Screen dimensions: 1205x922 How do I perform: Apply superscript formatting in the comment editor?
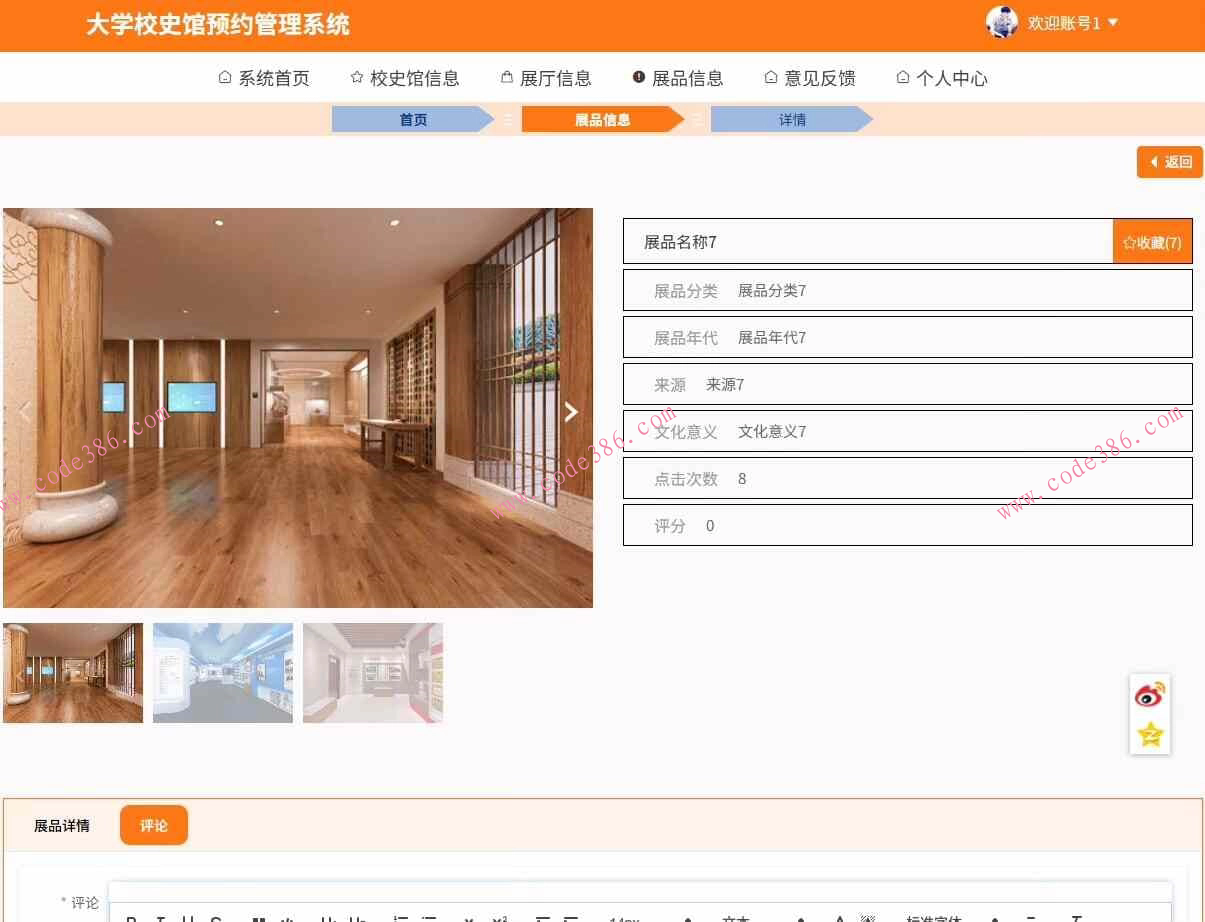point(499,918)
